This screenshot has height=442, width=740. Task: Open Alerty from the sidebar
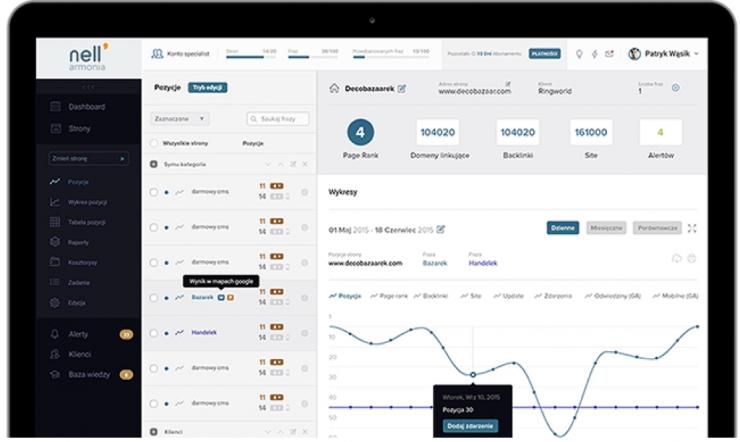pyautogui.click(x=78, y=334)
